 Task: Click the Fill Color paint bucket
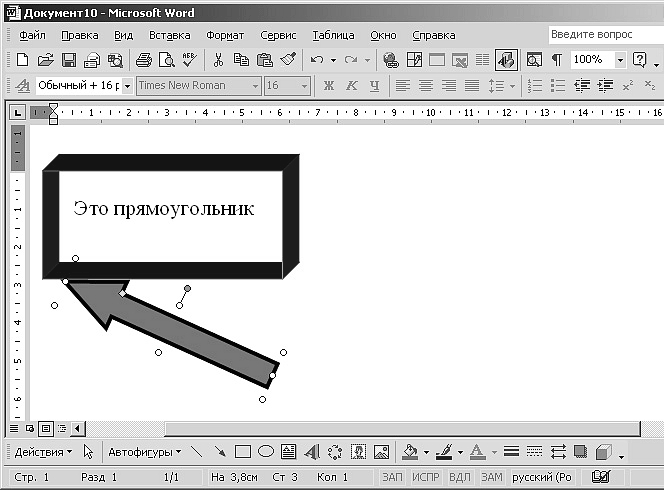(410, 452)
